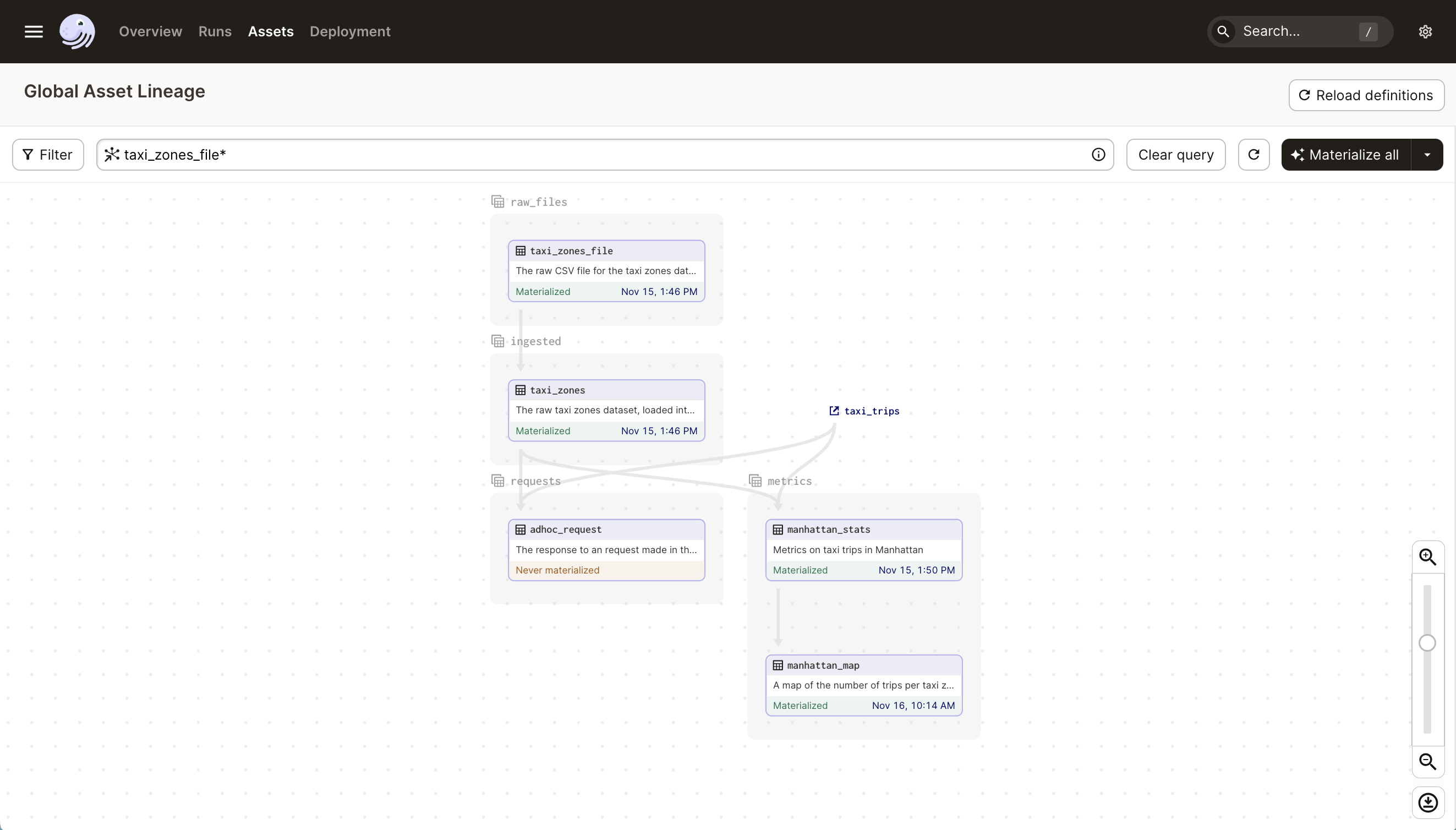Click the info circle icon next to search bar
Viewport: 1456px width, 830px height.
[x=1098, y=154]
